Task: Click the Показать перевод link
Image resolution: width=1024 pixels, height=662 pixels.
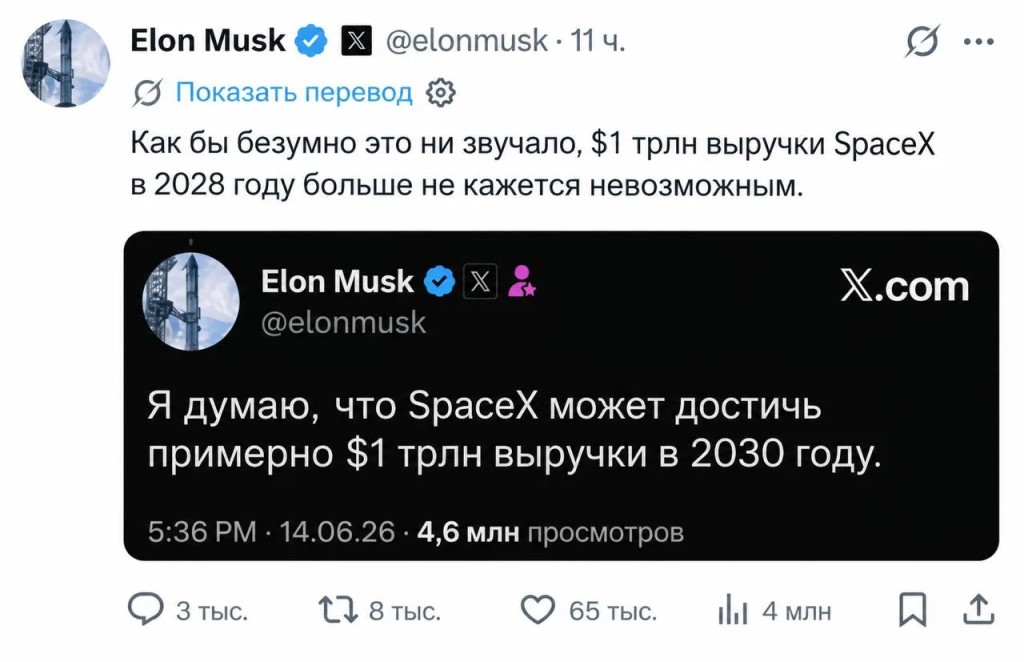Action: 294,92
